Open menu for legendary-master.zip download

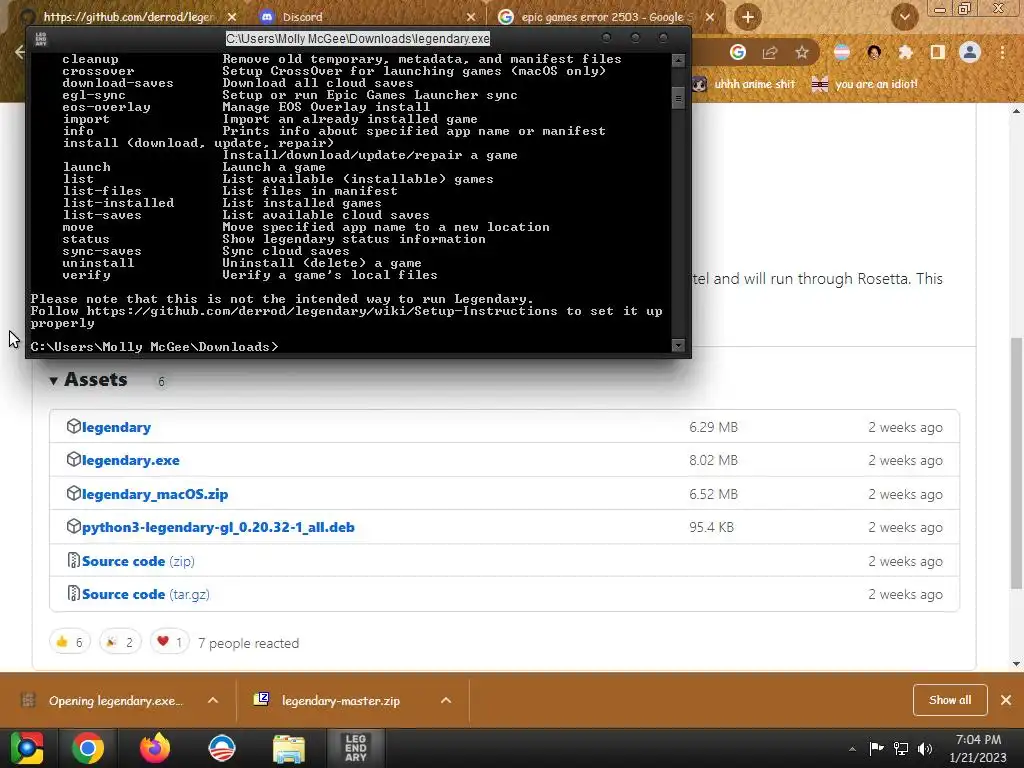click(446, 700)
